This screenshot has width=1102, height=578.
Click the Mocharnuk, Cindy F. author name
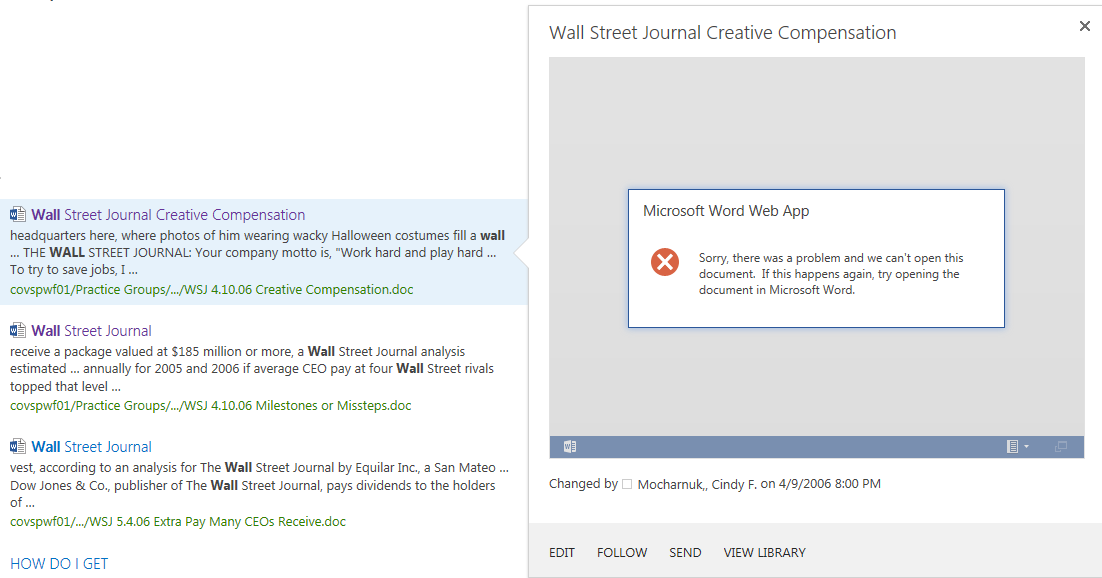[697, 484]
